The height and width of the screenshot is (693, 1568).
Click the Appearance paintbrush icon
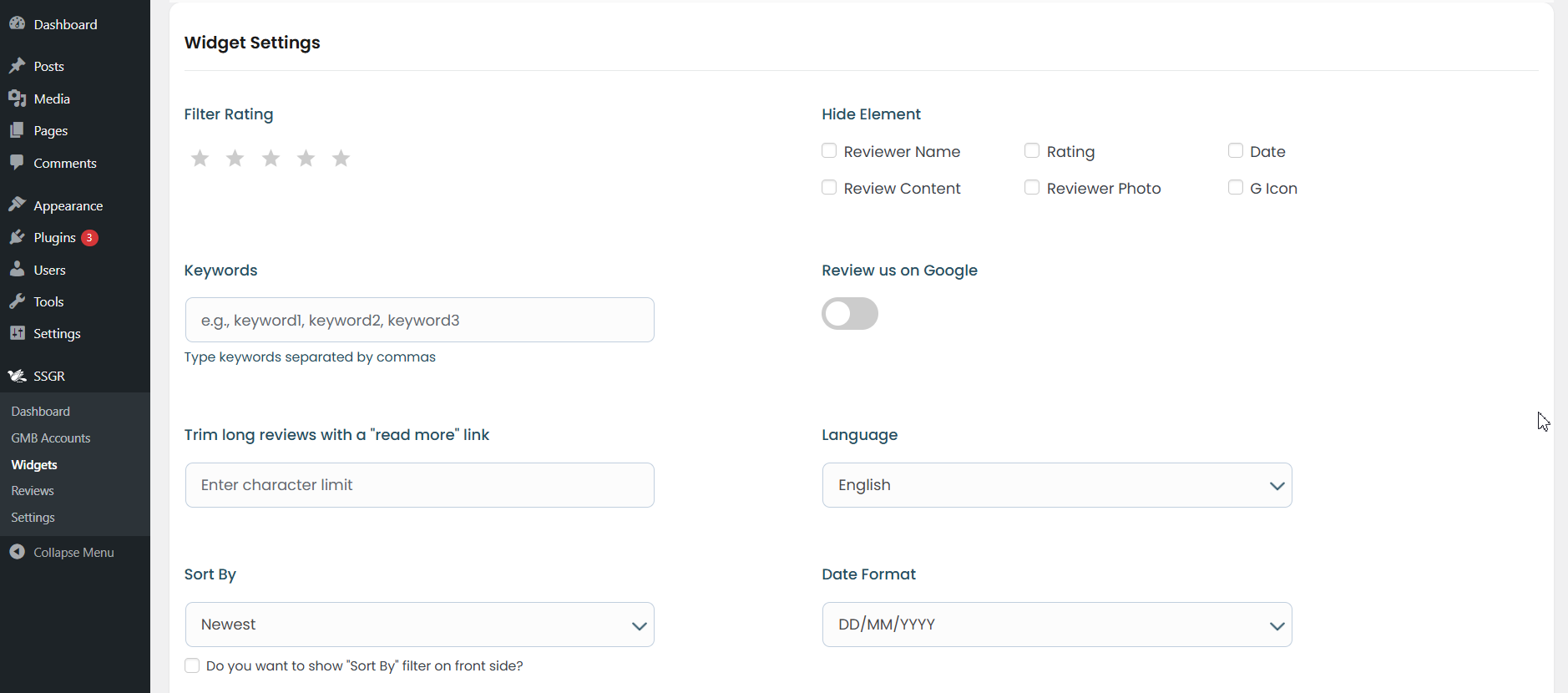coord(17,205)
